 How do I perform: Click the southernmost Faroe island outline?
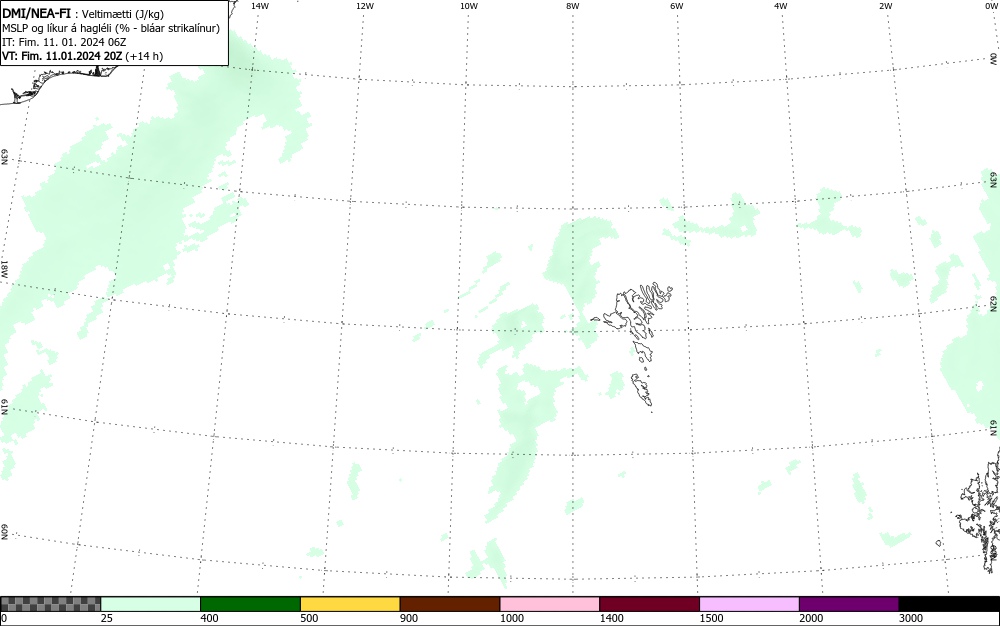642,389
